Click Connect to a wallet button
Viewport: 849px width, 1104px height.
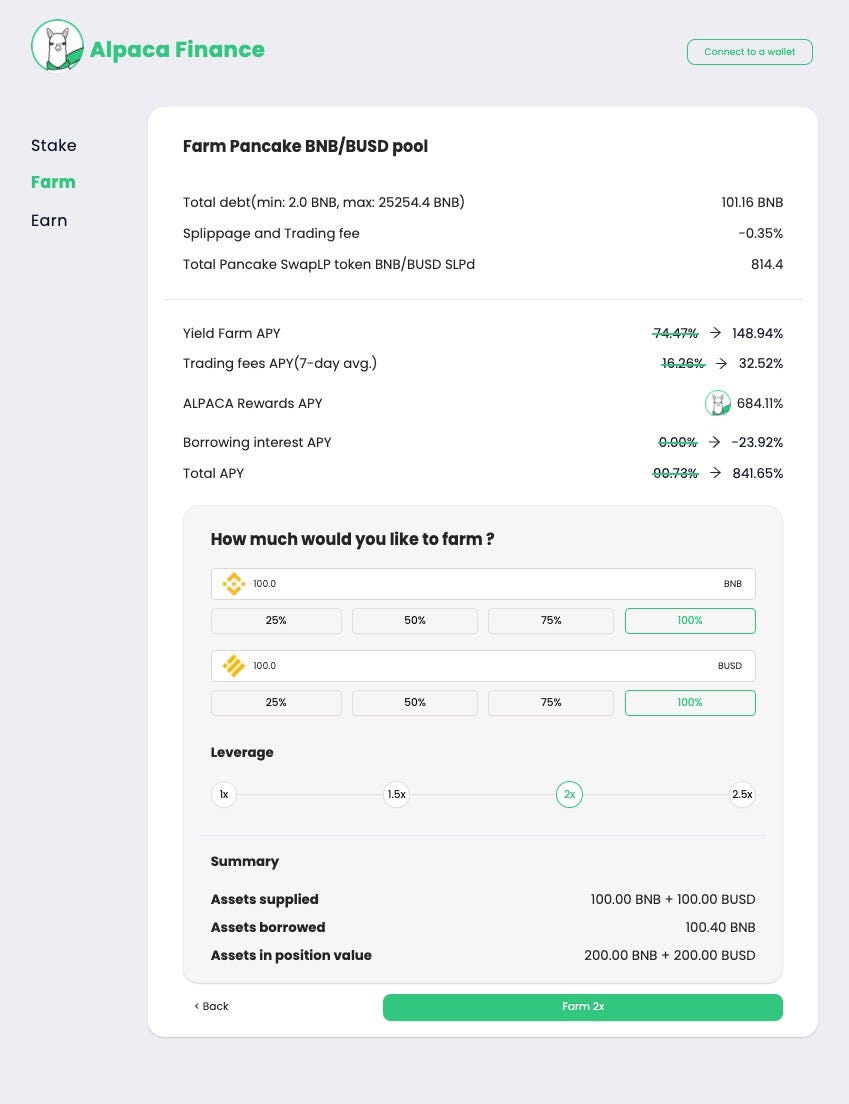[750, 52]
